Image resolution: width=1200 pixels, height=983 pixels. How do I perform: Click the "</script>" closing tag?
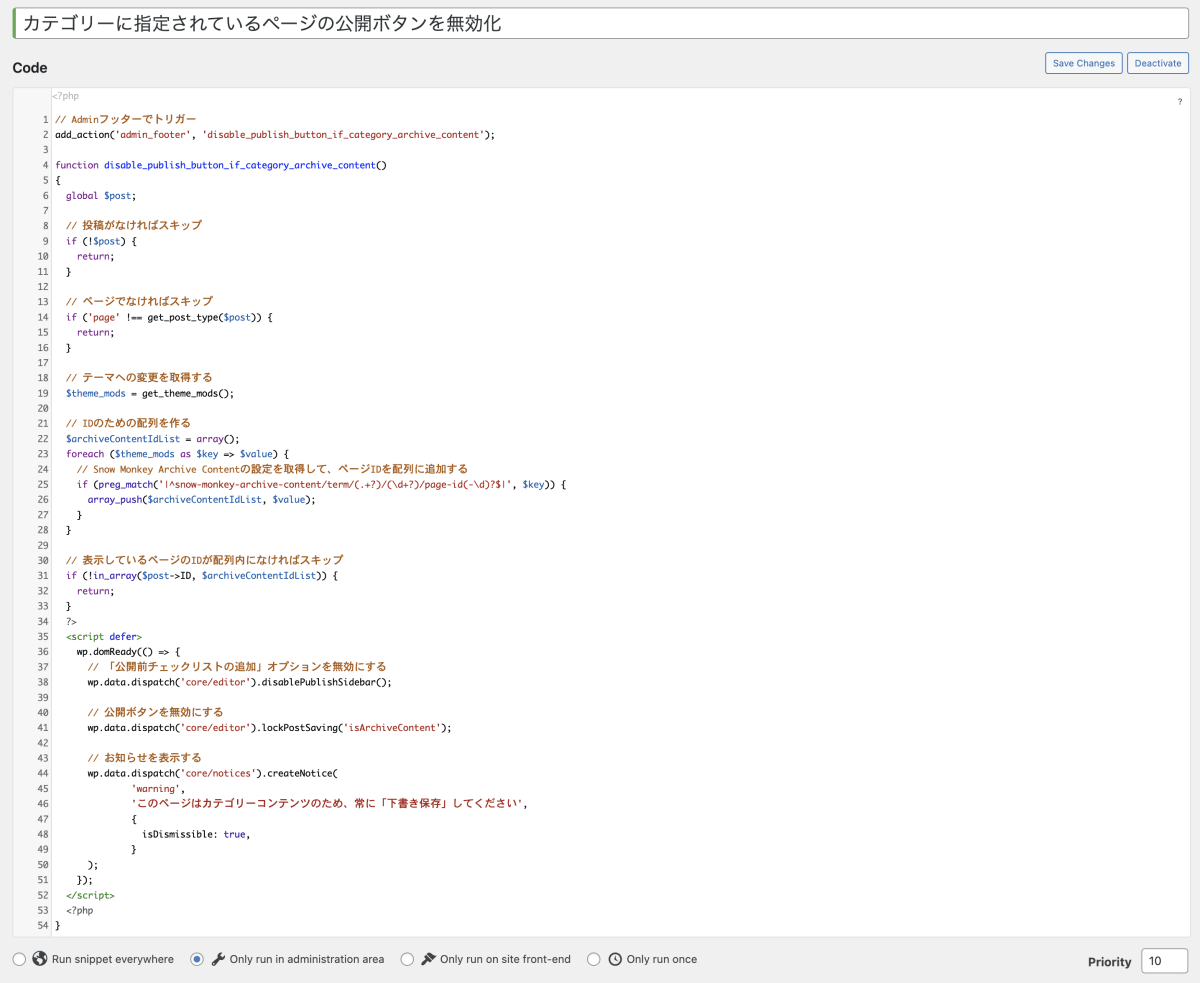(90, 895)
